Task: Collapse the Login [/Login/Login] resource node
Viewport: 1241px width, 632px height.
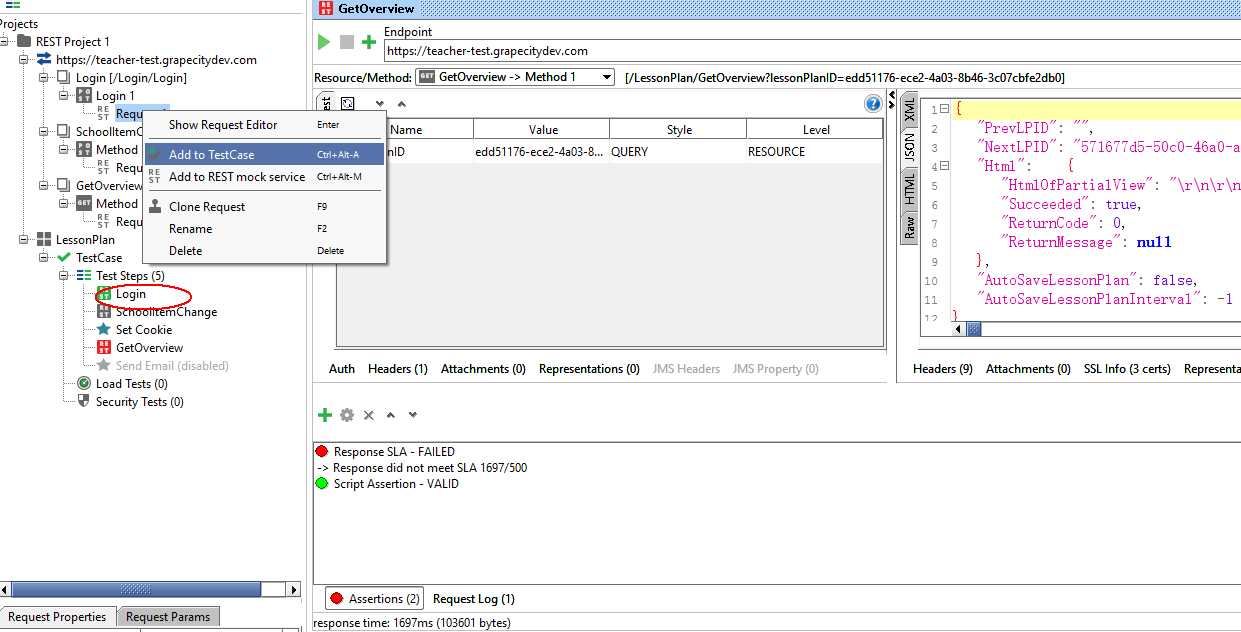Action: tap(44, 78)
